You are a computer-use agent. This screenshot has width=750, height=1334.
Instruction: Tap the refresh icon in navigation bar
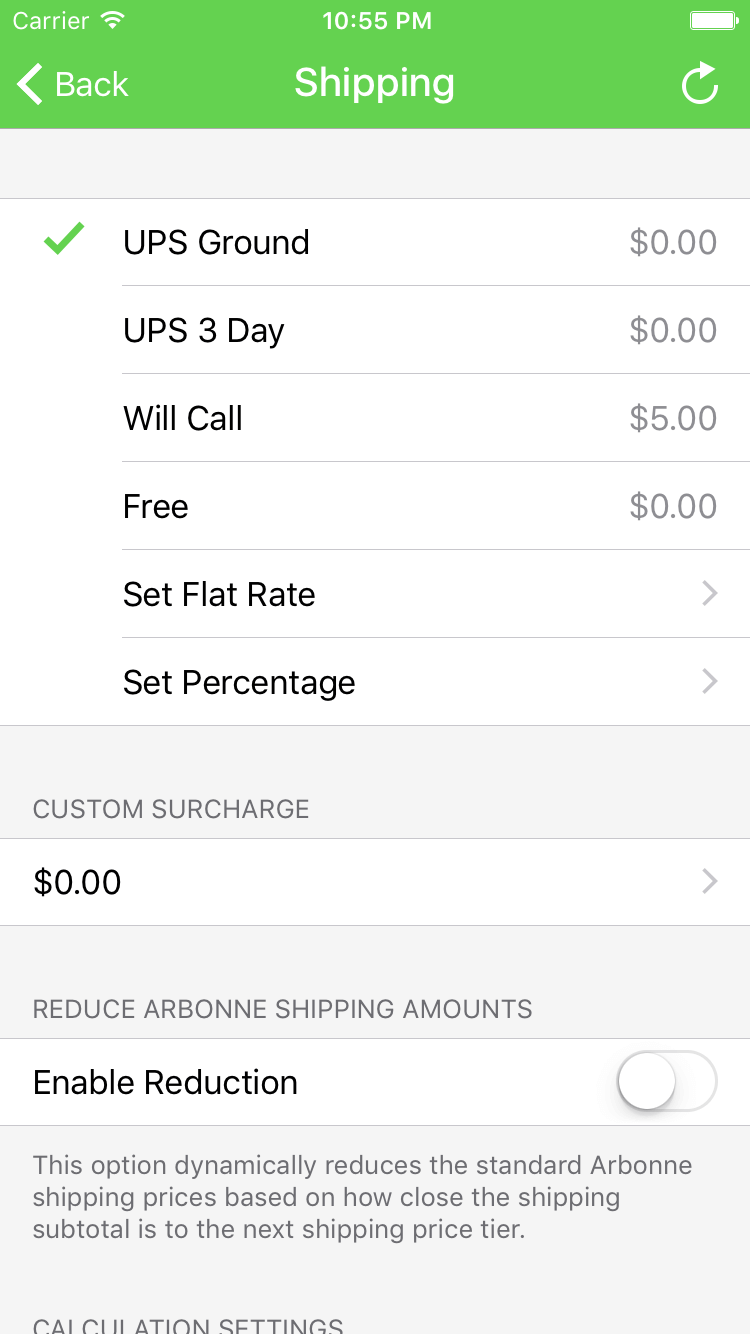[x=700, y=84]
